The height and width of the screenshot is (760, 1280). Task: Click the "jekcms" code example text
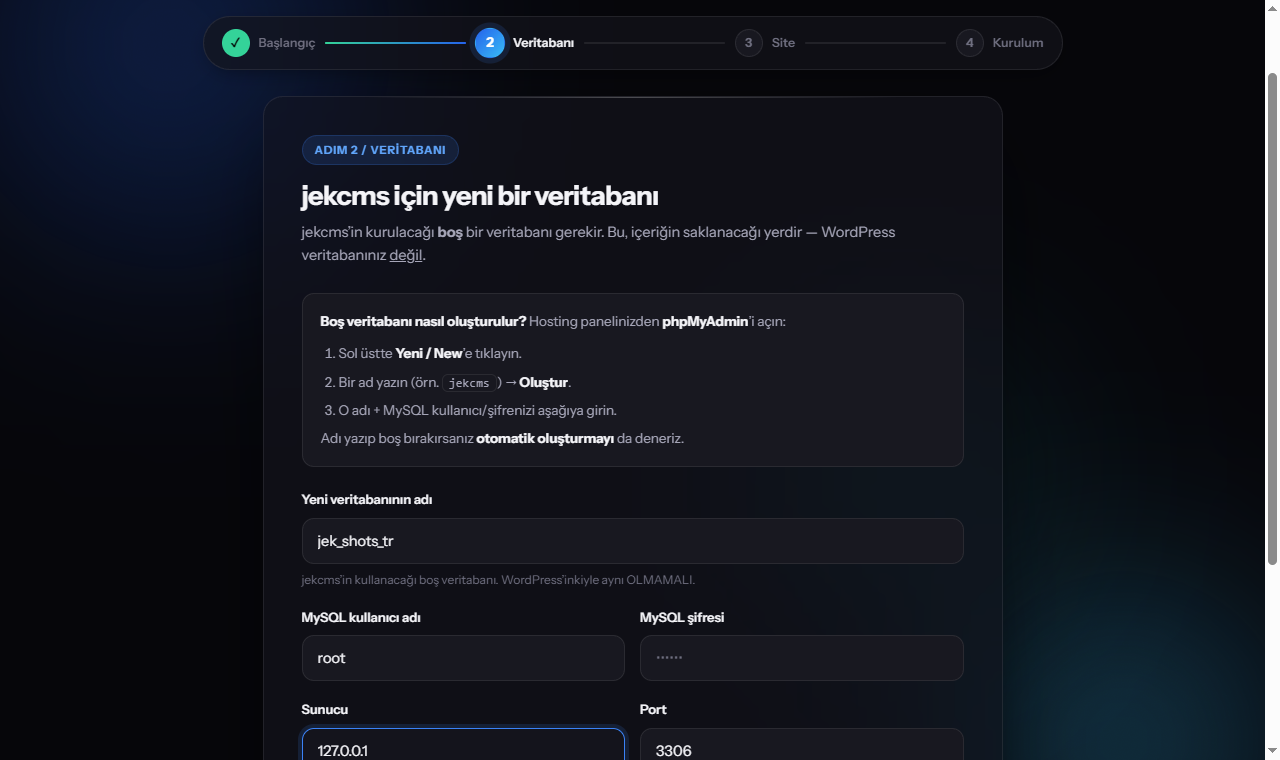pos(470,383)
